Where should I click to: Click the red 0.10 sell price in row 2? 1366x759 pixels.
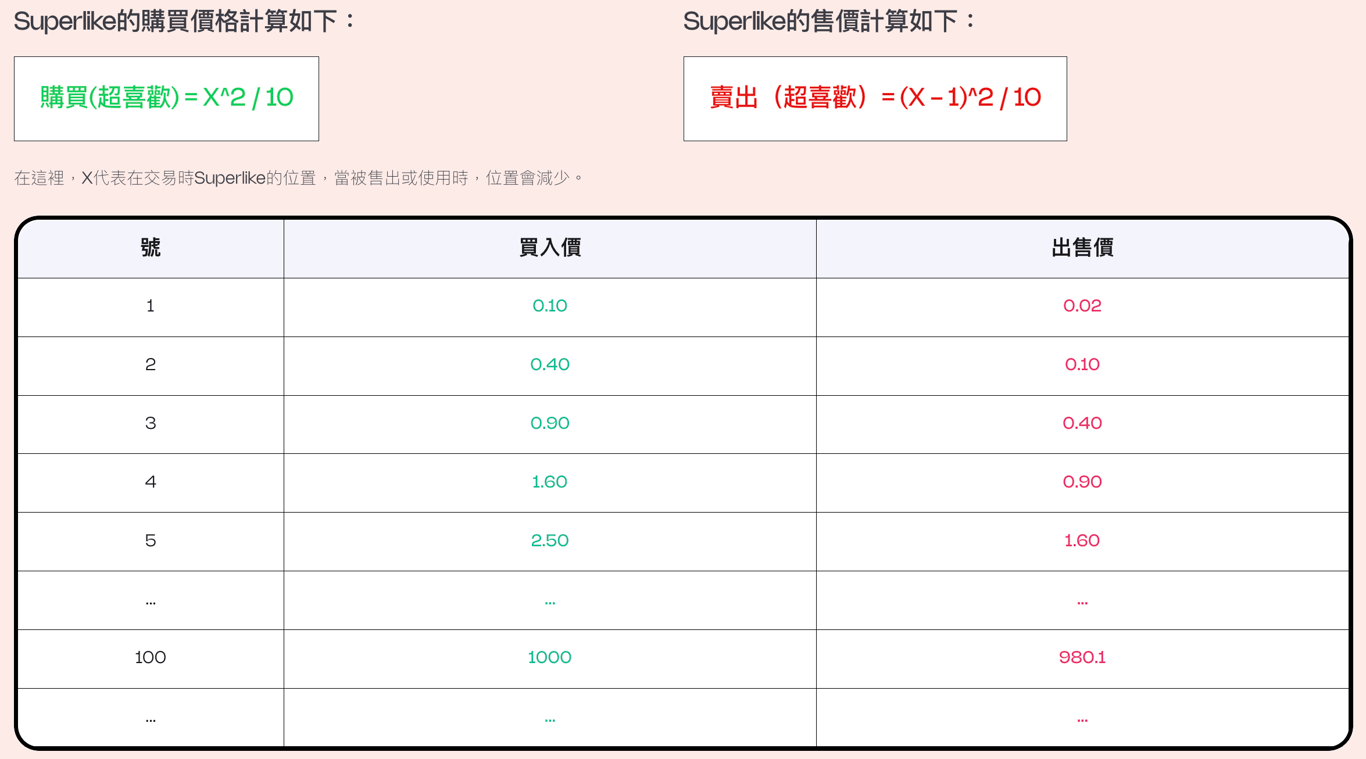[1082, 365]
